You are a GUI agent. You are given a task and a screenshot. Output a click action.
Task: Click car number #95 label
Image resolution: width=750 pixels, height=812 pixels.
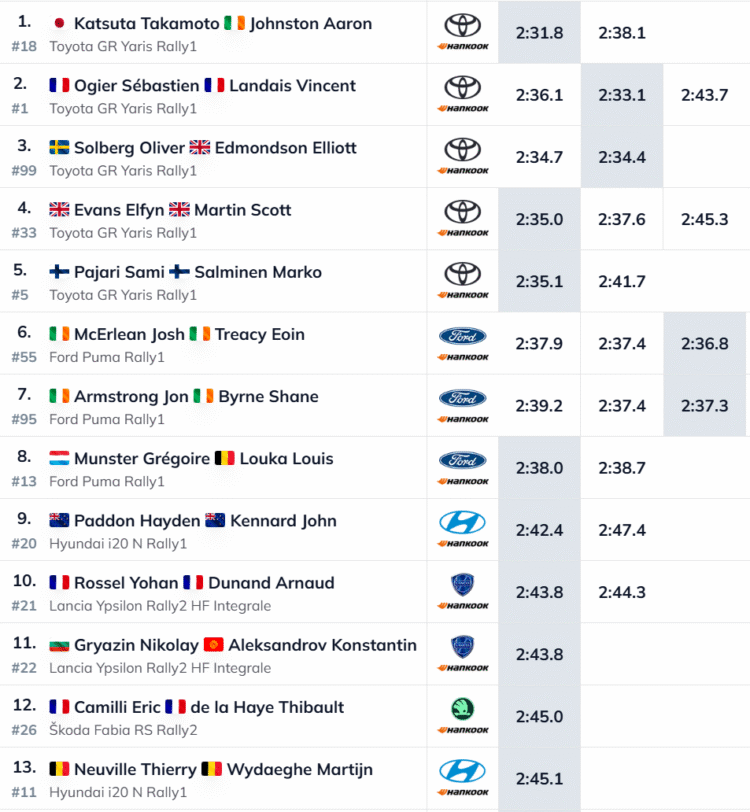pyautogui.click(x=24, y=419)
